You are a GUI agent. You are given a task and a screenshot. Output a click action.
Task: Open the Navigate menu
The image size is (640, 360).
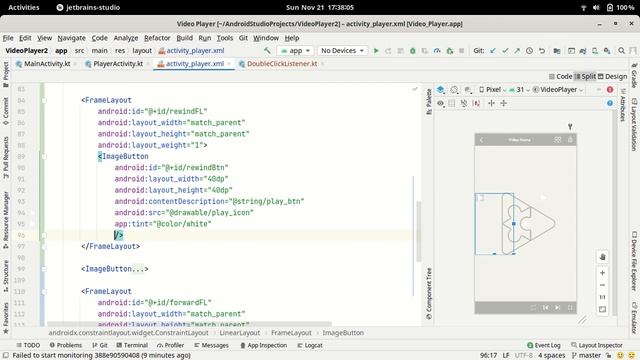71,38
